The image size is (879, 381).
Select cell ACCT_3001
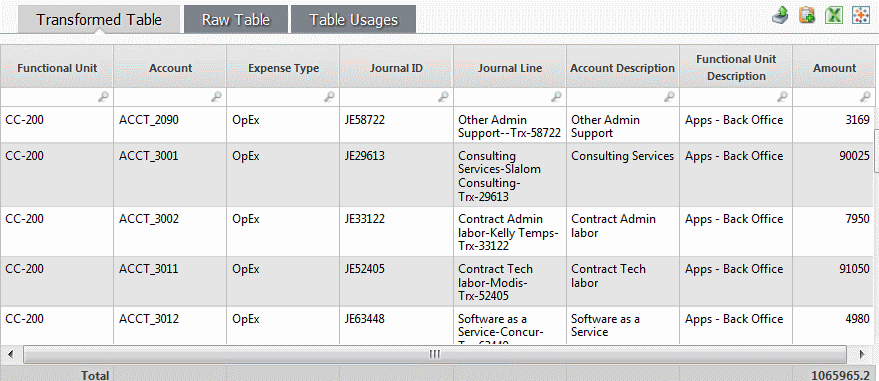pyautogui.click(x=170, y=174)
